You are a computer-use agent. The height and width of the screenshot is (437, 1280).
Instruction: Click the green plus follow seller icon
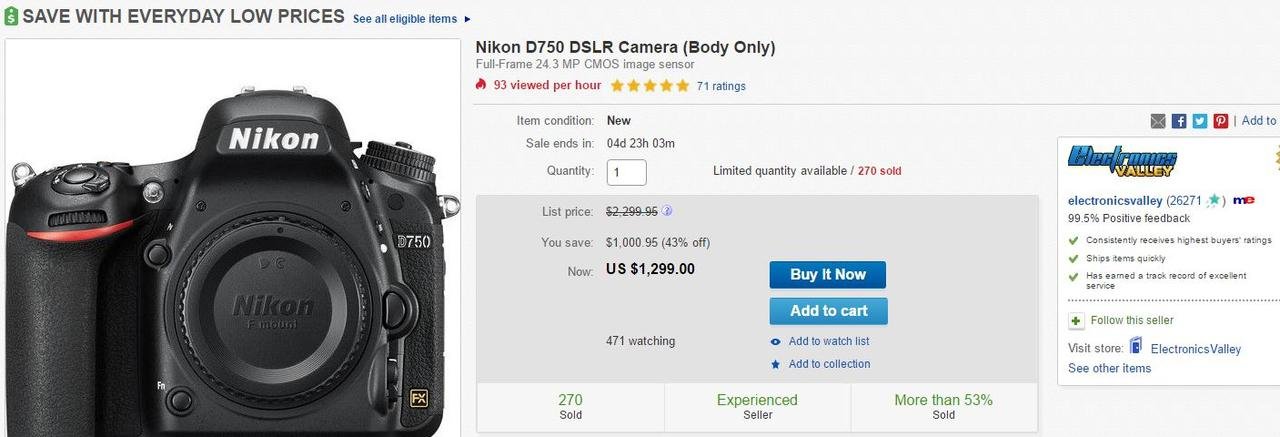1076,321
